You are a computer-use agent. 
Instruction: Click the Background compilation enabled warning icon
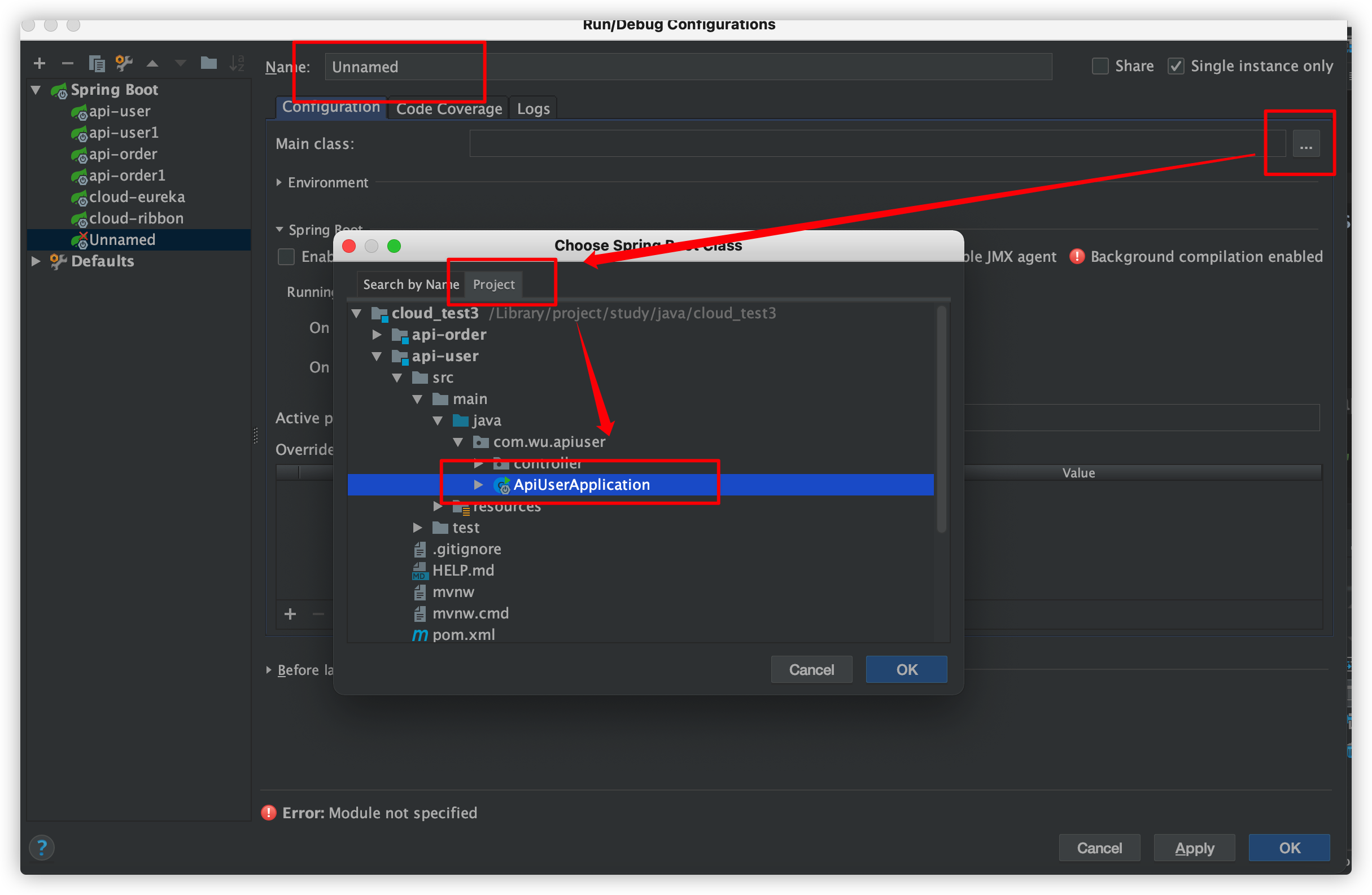click(1077, 256)
